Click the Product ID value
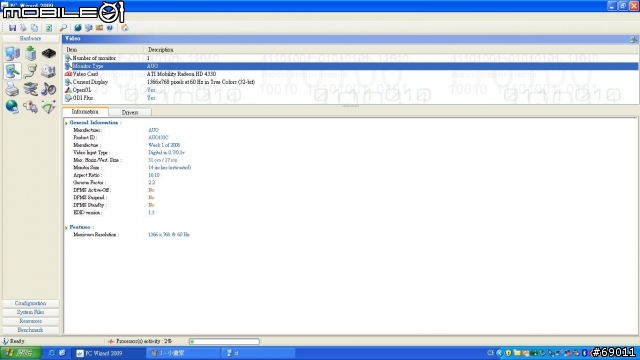The image size is (640, 360). [x=158, y=138]
